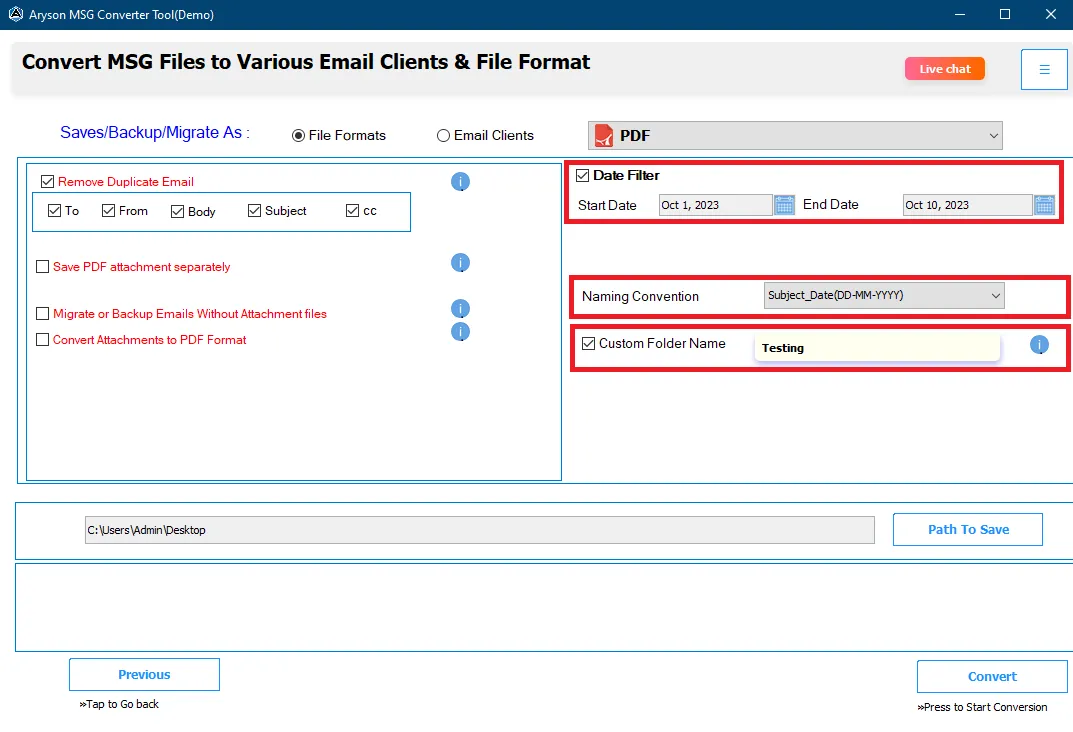This screenshot has height=732, width=1073.
Task: Click info icon for Save PDF attachment separately
Action: point(461,263)
